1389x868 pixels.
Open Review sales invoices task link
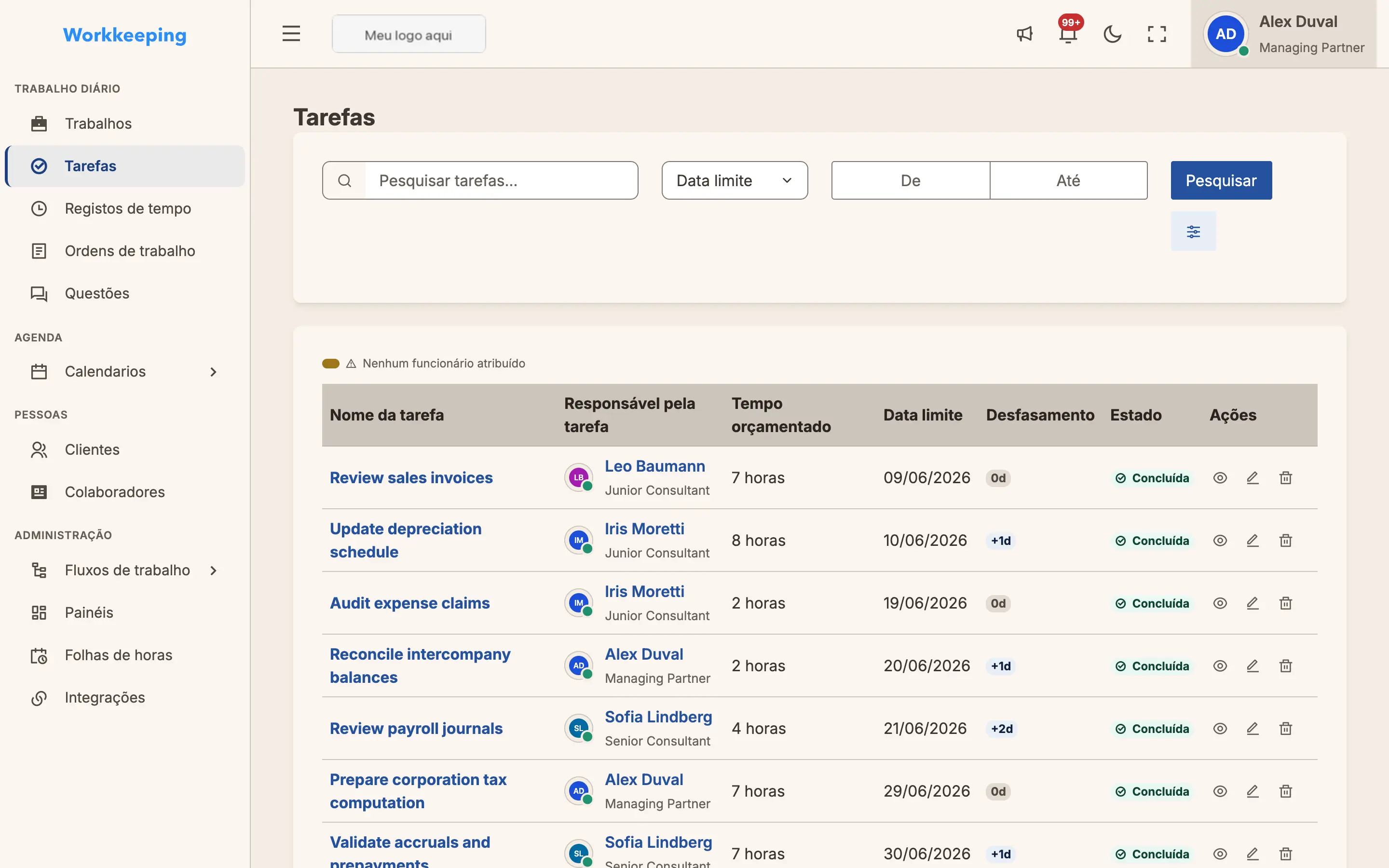pos(411,477)
